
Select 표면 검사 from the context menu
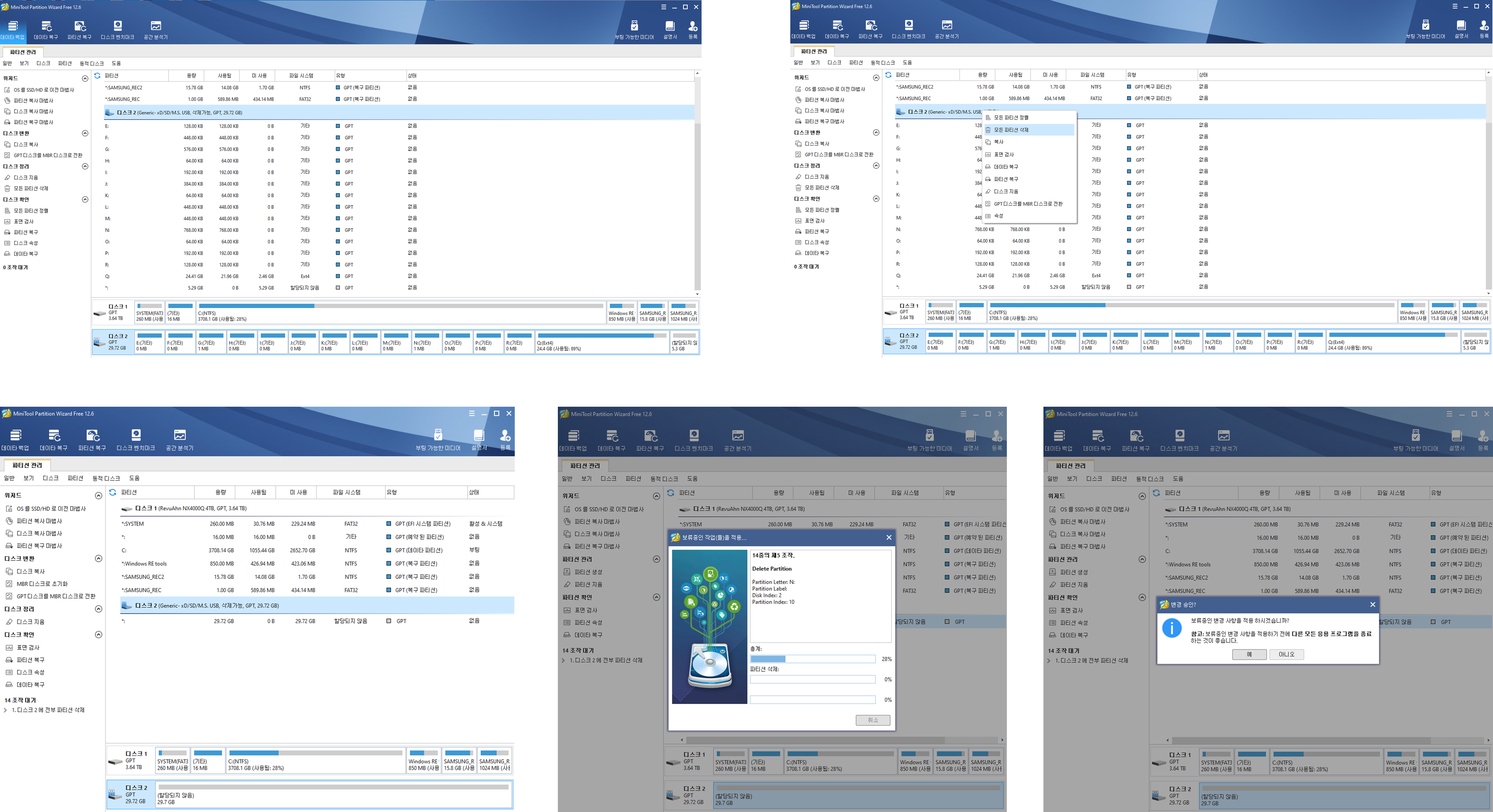[x=1004, y=155]
